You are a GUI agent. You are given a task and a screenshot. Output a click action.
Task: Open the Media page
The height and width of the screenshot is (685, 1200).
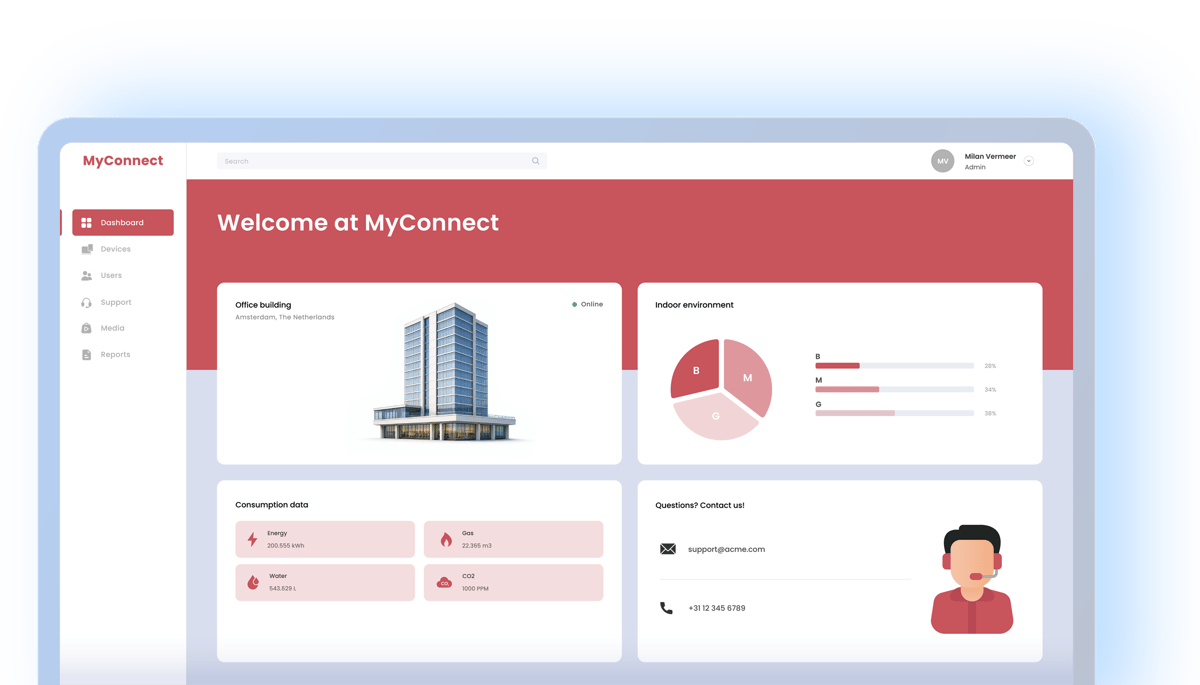tap(112, 328)
